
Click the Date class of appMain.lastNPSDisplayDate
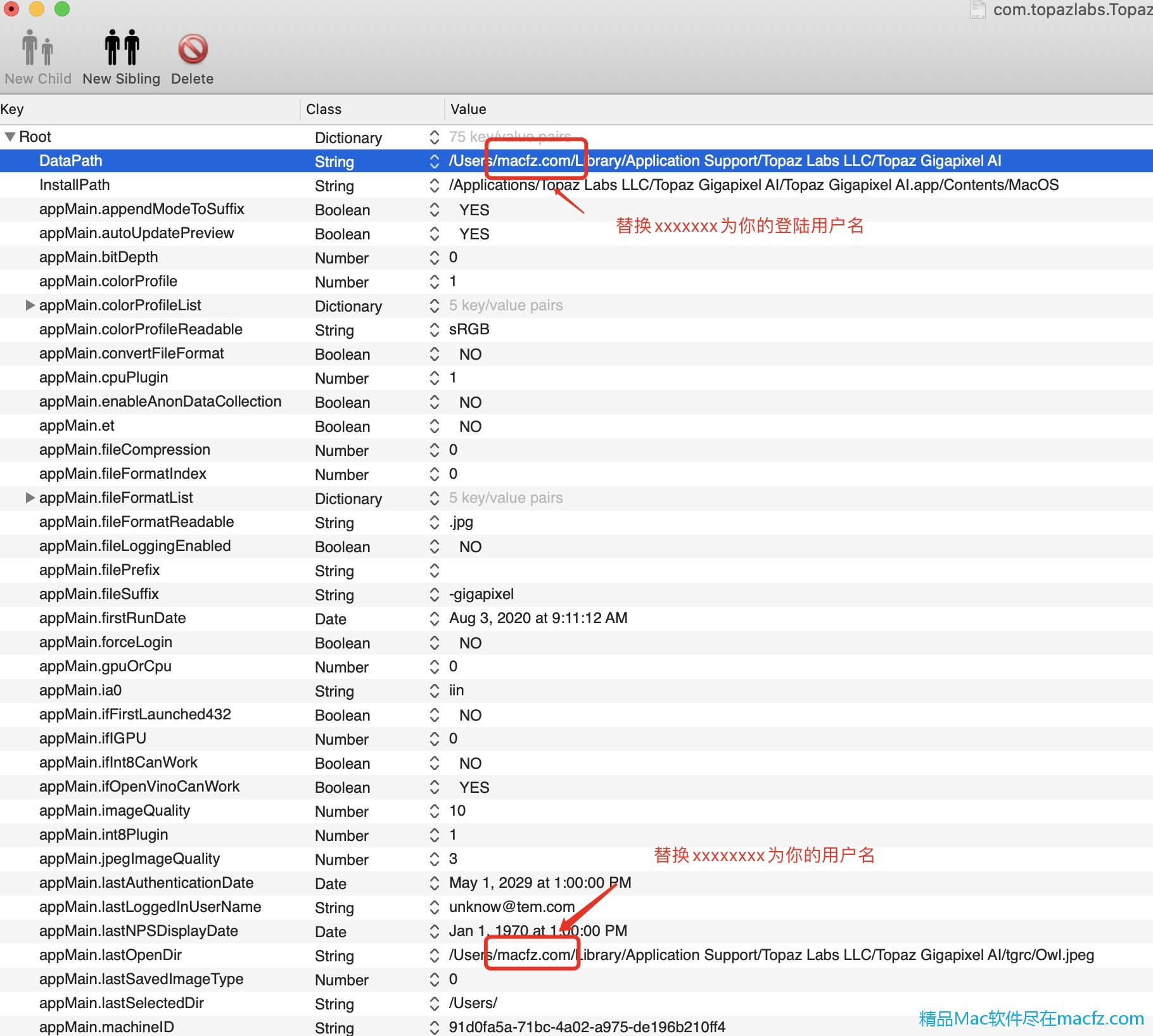(331, 932)
